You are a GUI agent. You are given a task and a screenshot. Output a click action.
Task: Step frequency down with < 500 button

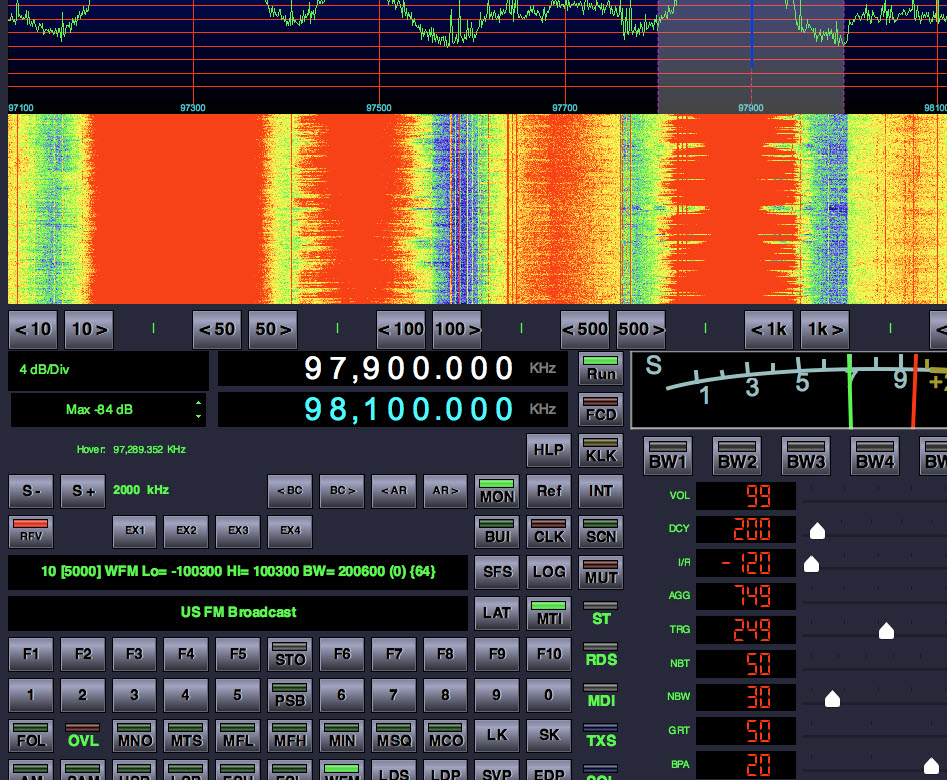584,329
